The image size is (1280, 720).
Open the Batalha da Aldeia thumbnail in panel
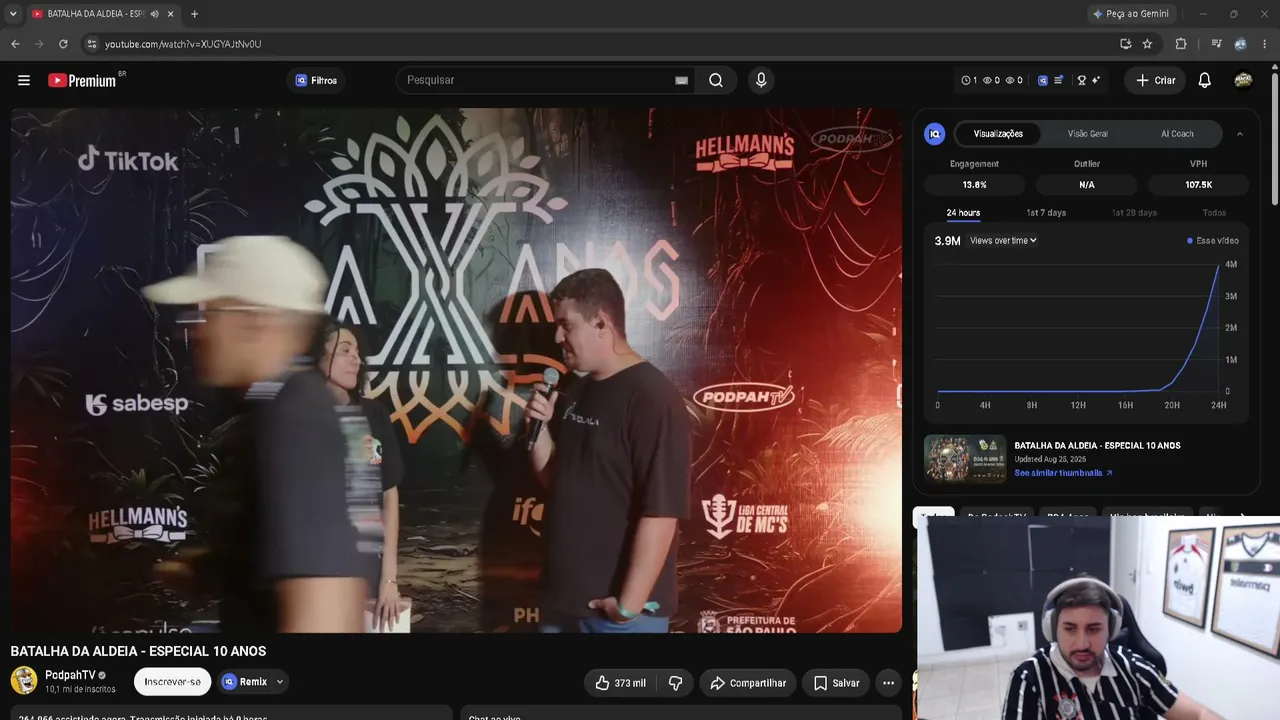[965, 459]
